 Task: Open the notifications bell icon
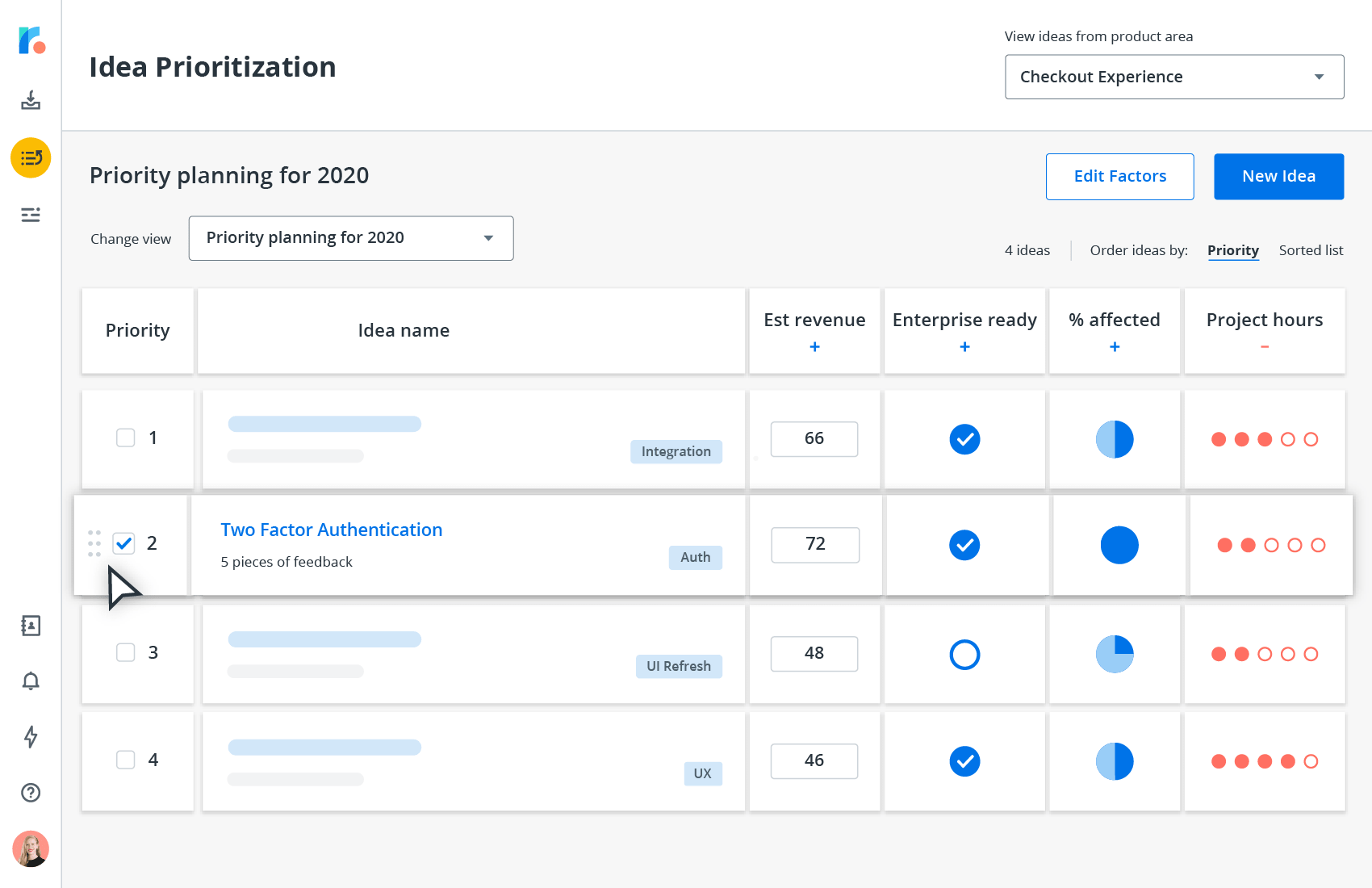tap(31, 681)
